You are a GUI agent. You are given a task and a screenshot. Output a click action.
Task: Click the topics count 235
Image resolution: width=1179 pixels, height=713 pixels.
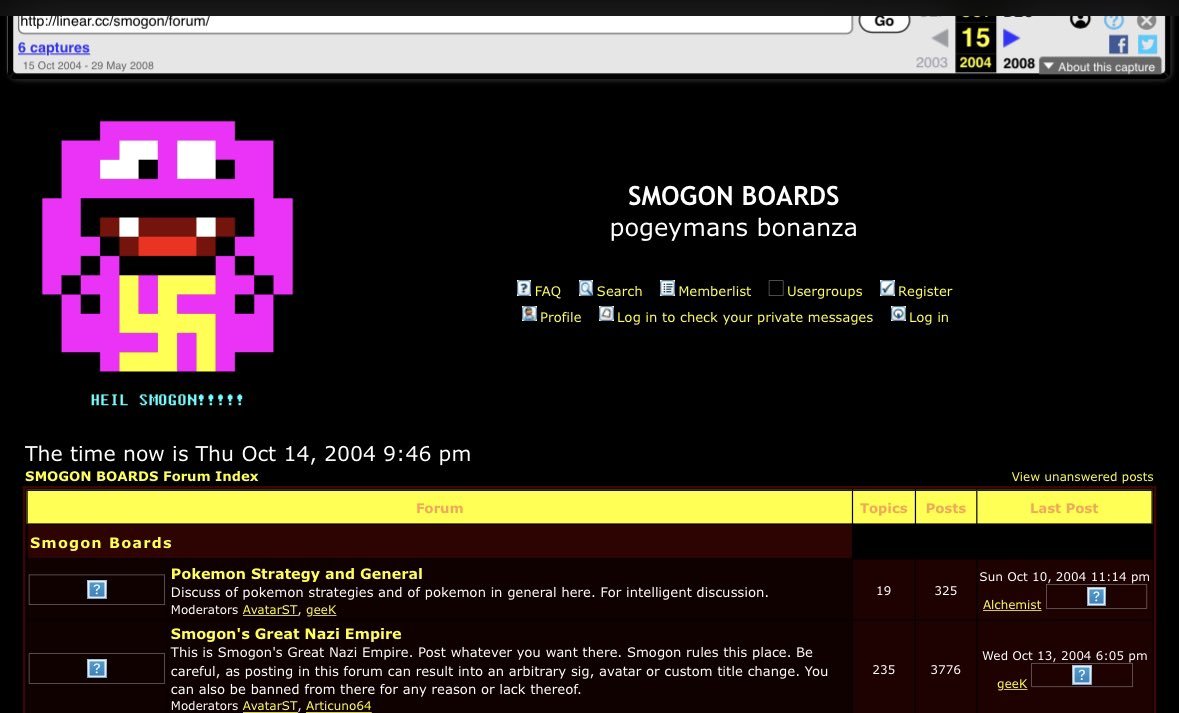883,669
